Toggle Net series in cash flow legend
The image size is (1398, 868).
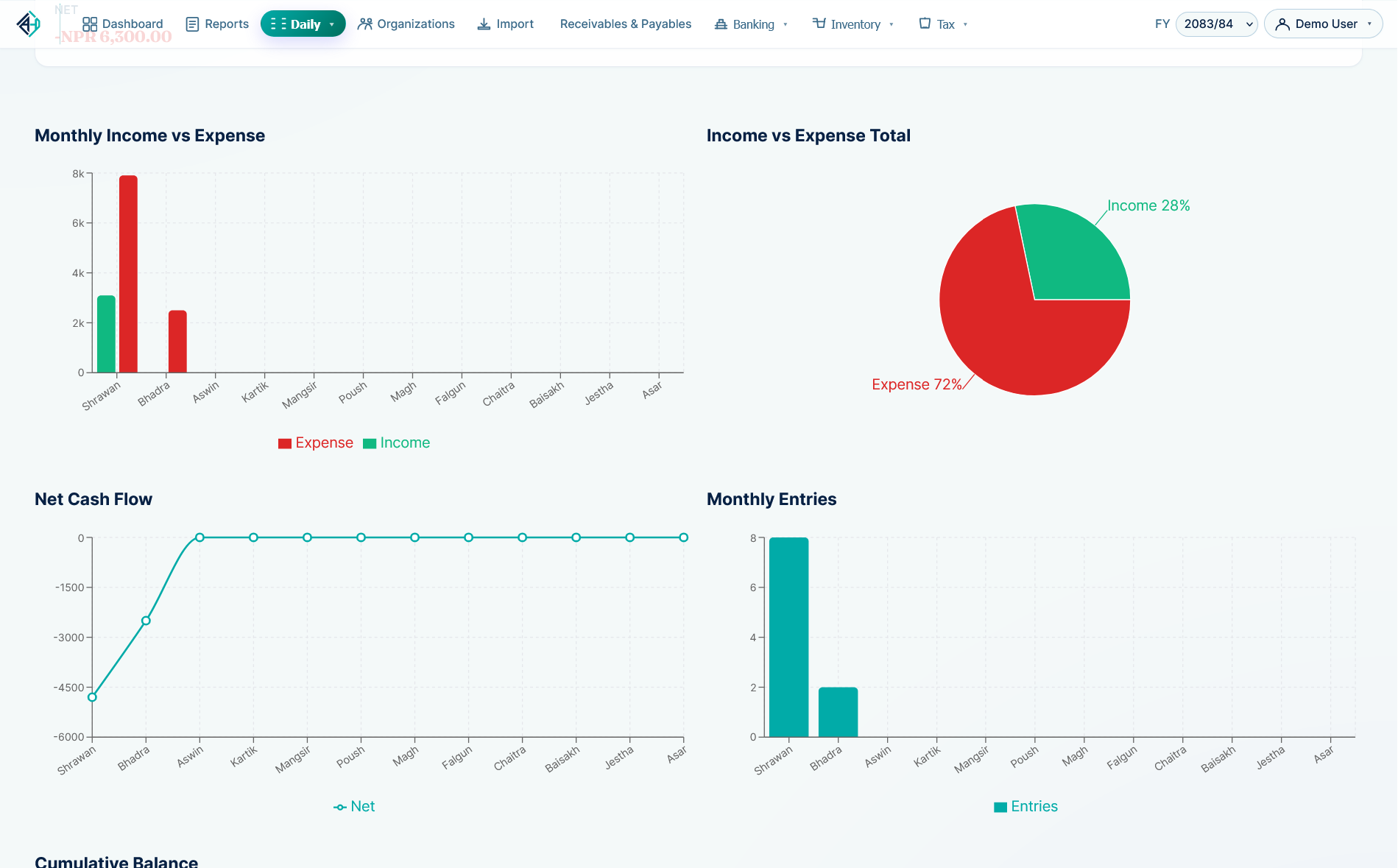point(354,807)
